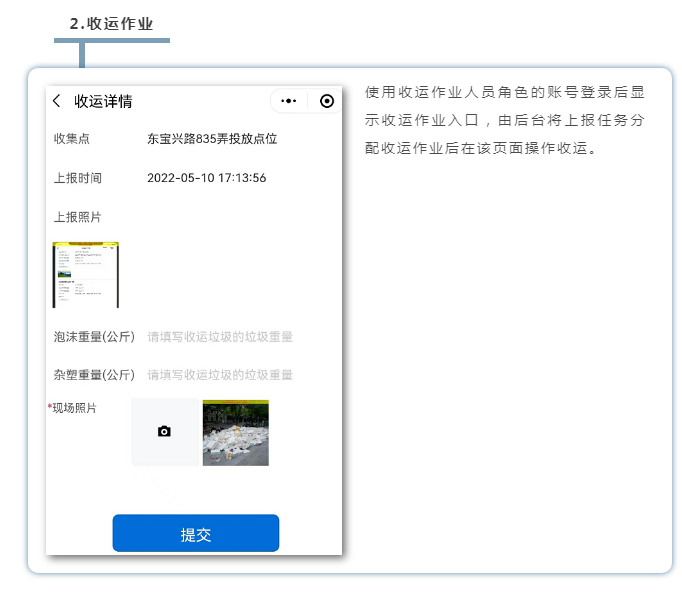Click the 2.收运作业 section heading
682x592 pixels.
tap(111, 23)
